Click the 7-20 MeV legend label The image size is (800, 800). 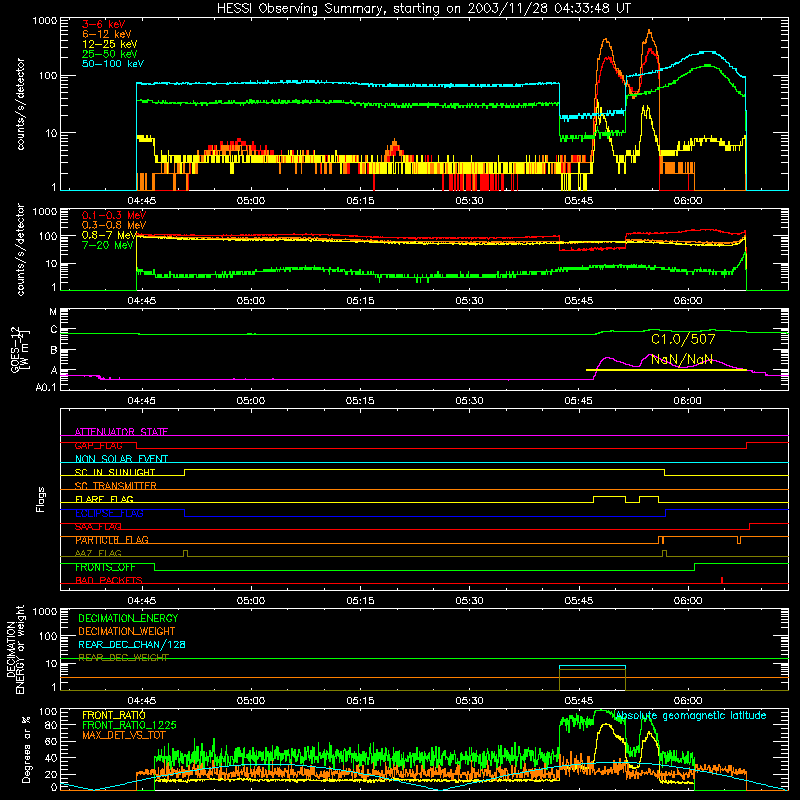tap(107, 245)
